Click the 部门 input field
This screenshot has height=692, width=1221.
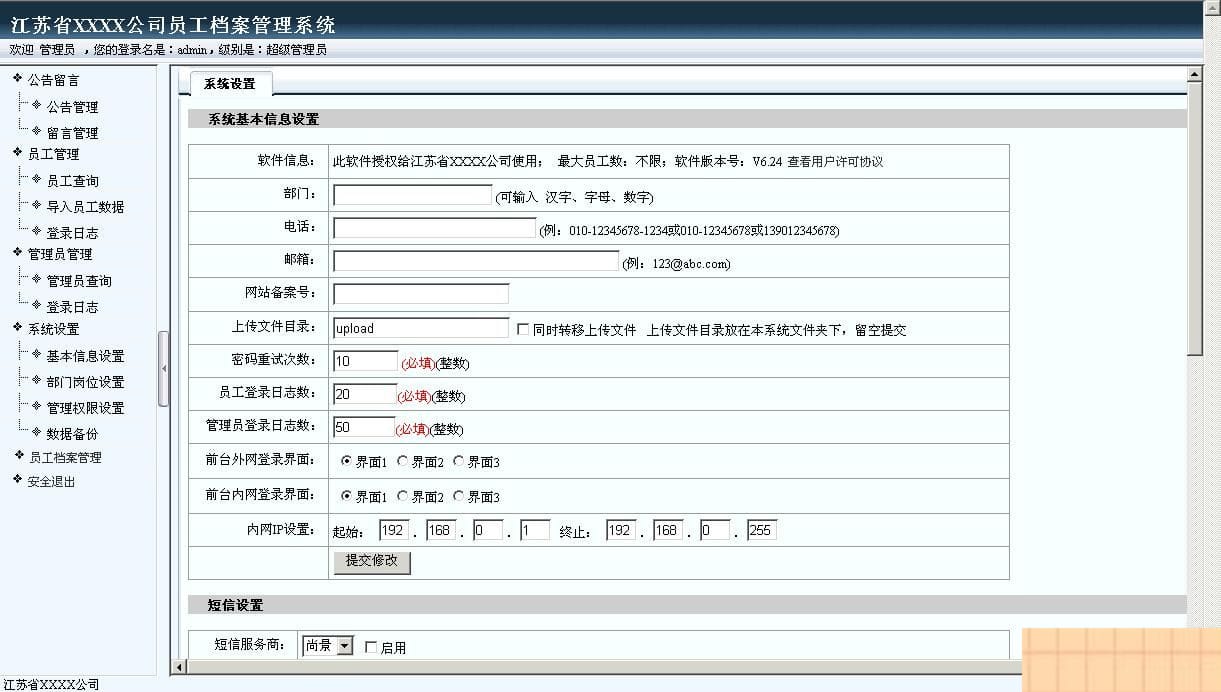coord(413,194)
